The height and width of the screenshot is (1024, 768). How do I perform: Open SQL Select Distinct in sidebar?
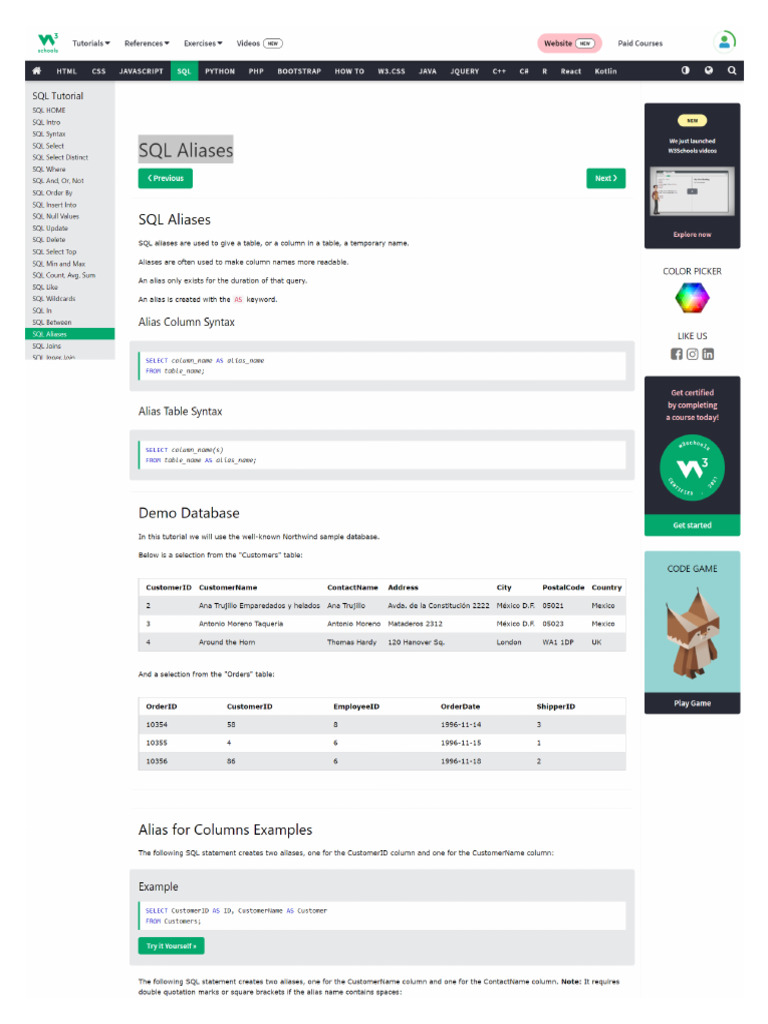click(x=60, y=157)
